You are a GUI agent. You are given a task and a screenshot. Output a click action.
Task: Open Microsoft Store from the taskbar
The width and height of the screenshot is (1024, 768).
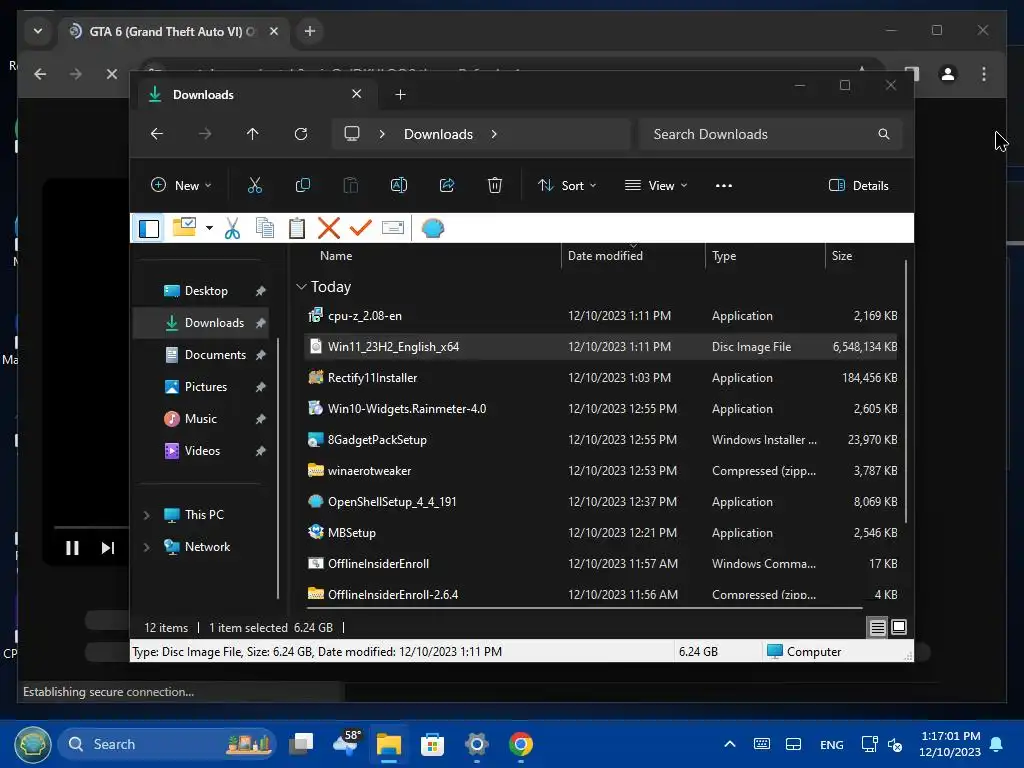point(432,744)
